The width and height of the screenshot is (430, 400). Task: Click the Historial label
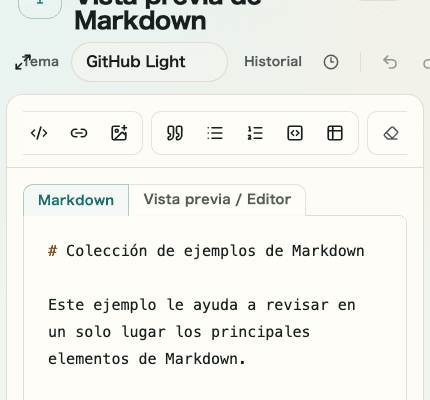[x=273, y=62]
